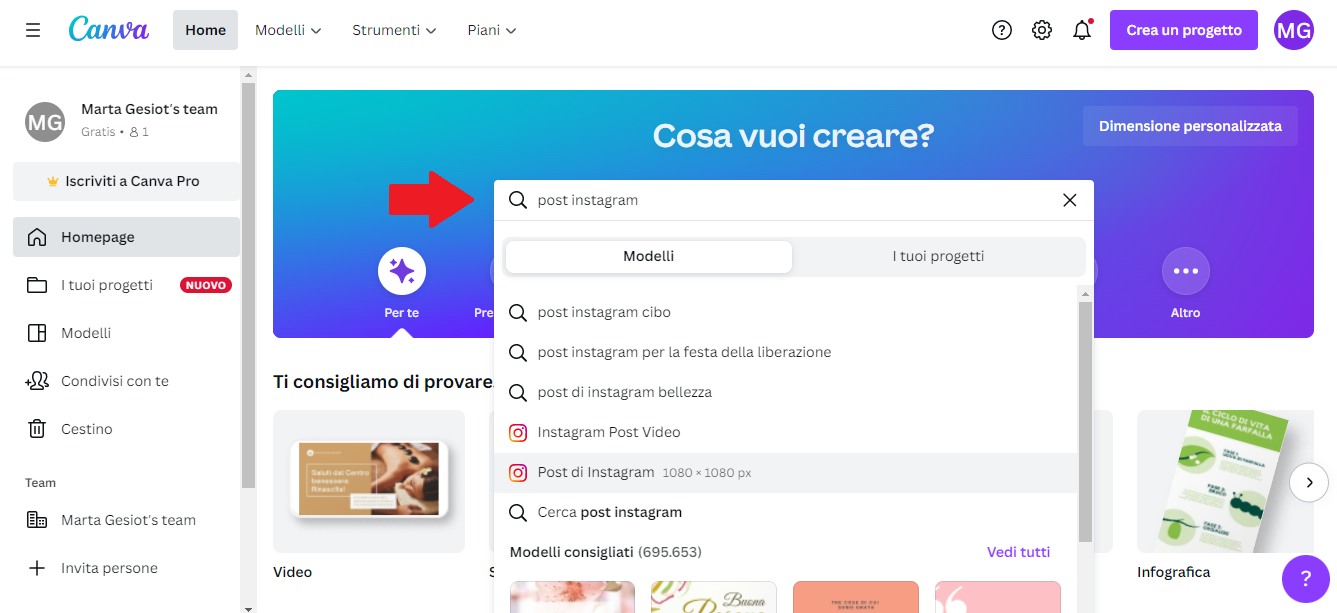Advance the carousel with the right chevron
The image size is (1337, 613).
1309,482
